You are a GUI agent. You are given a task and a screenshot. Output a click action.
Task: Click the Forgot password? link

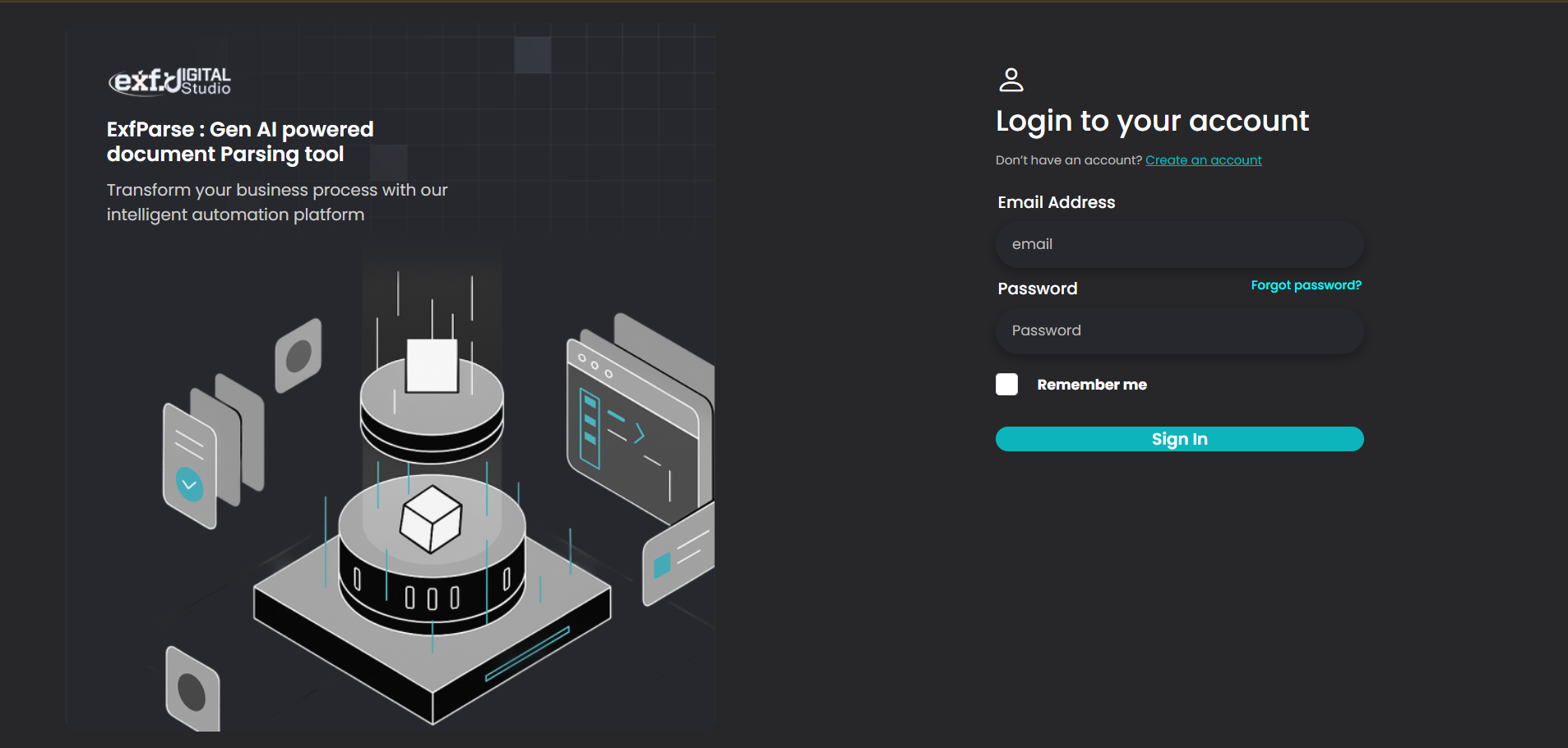pos(1306,285)
